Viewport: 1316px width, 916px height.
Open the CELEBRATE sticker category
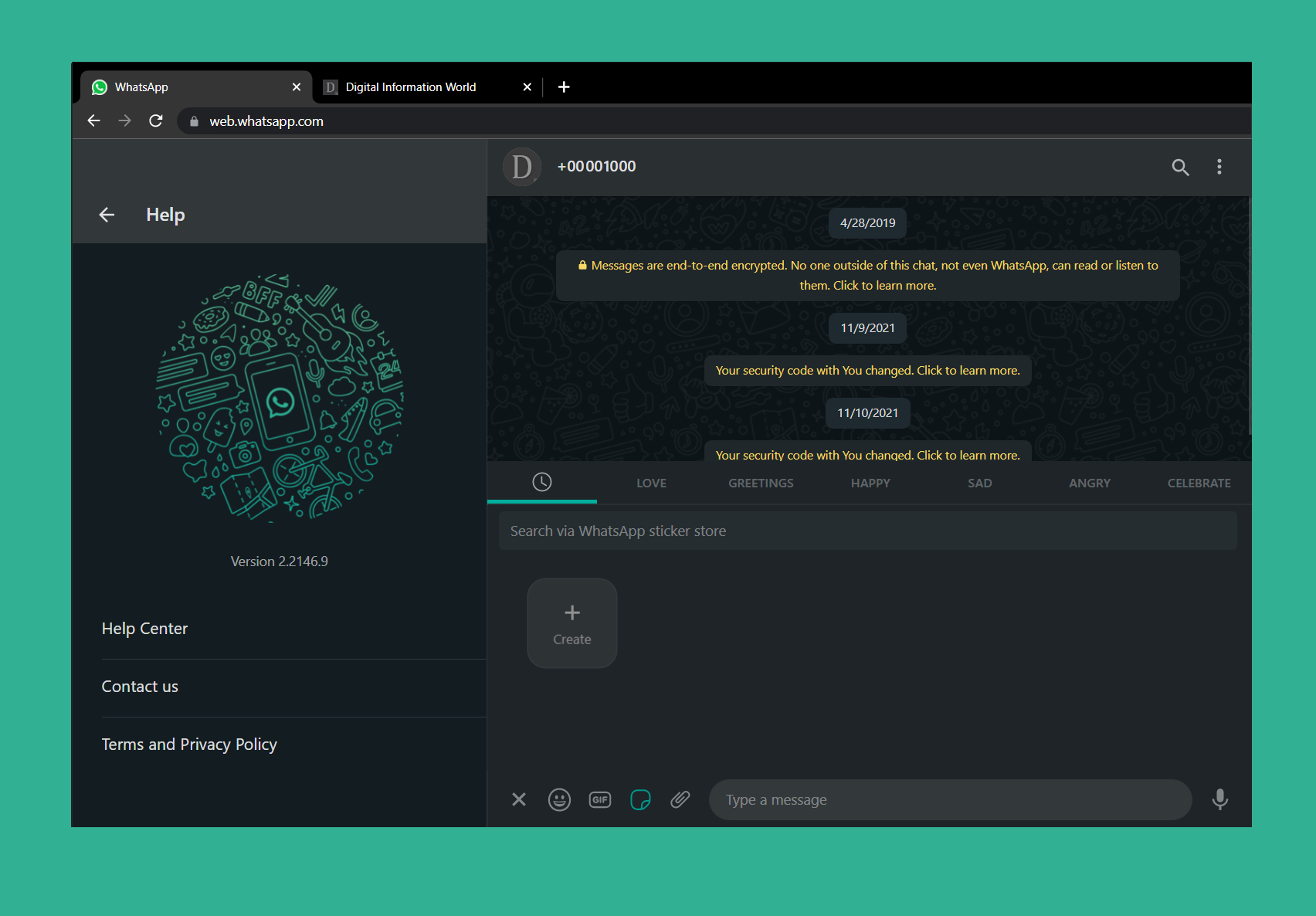click(x=1199, y=483)
